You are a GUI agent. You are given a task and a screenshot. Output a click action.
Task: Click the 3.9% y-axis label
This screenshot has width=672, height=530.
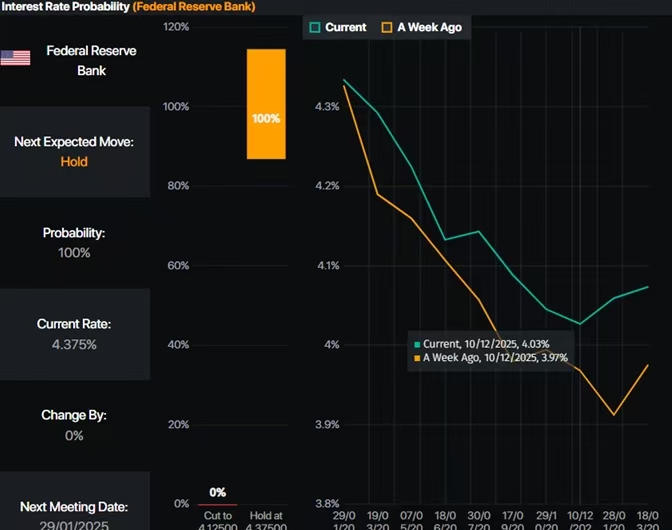pyautogui.click(x=327, y=425)
